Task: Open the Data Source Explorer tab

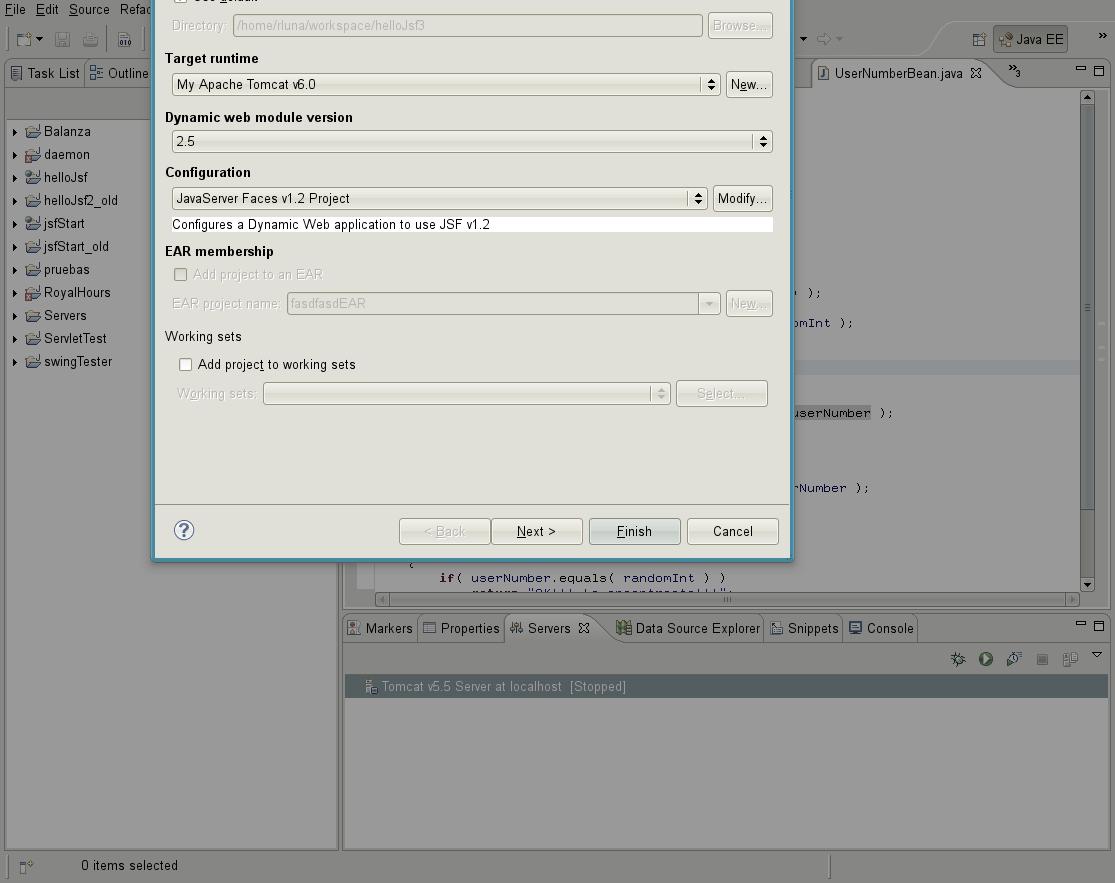Action: pyautogui.click(x=688, y=629)
